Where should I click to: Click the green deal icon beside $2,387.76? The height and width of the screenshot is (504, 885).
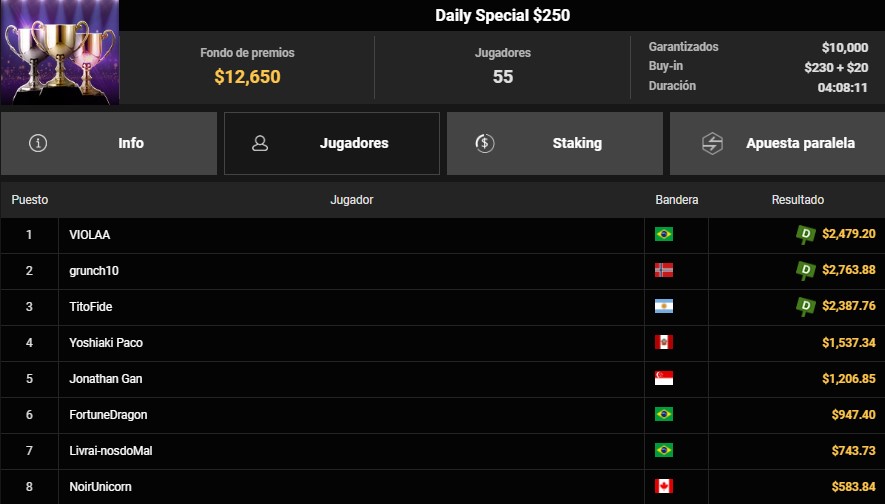805,306
